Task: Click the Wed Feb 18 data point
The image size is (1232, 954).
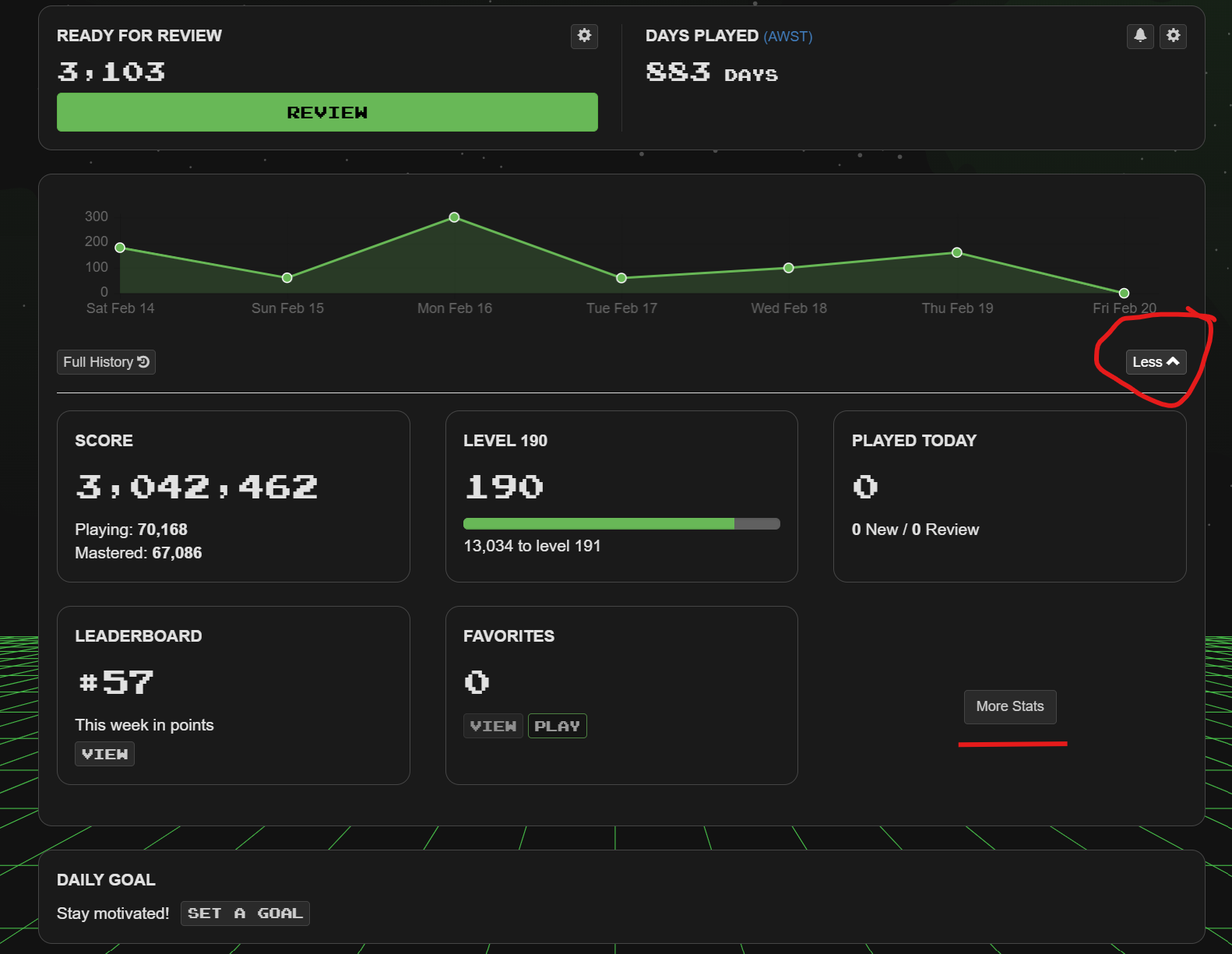Action: pyautogui.click(x=789, y=268)
